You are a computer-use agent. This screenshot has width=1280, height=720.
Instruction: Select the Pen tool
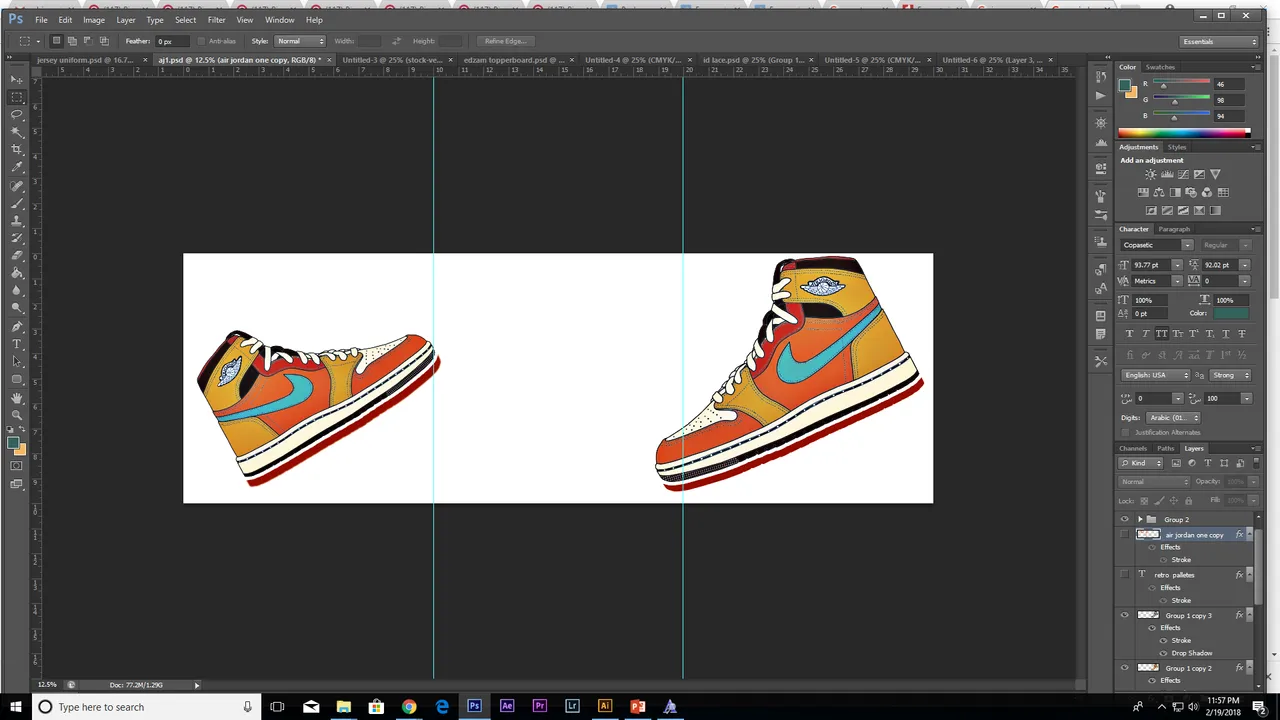17,327
